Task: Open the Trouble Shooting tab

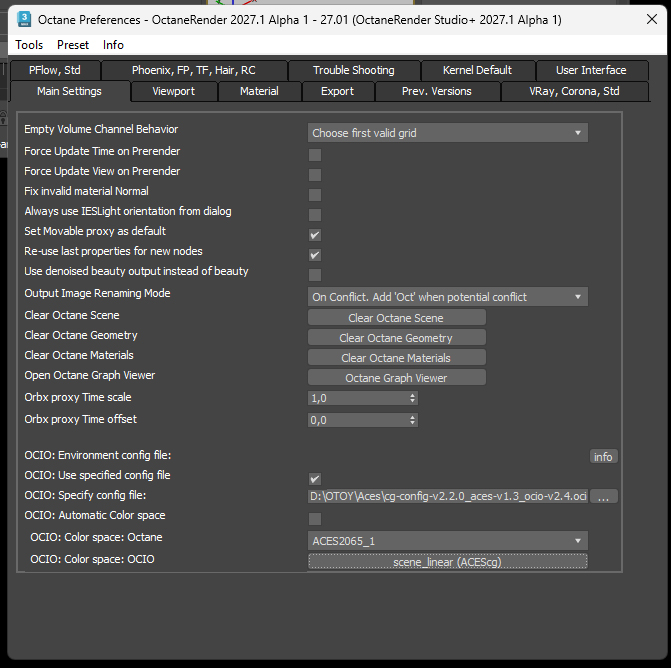Action: click(354, 70)
